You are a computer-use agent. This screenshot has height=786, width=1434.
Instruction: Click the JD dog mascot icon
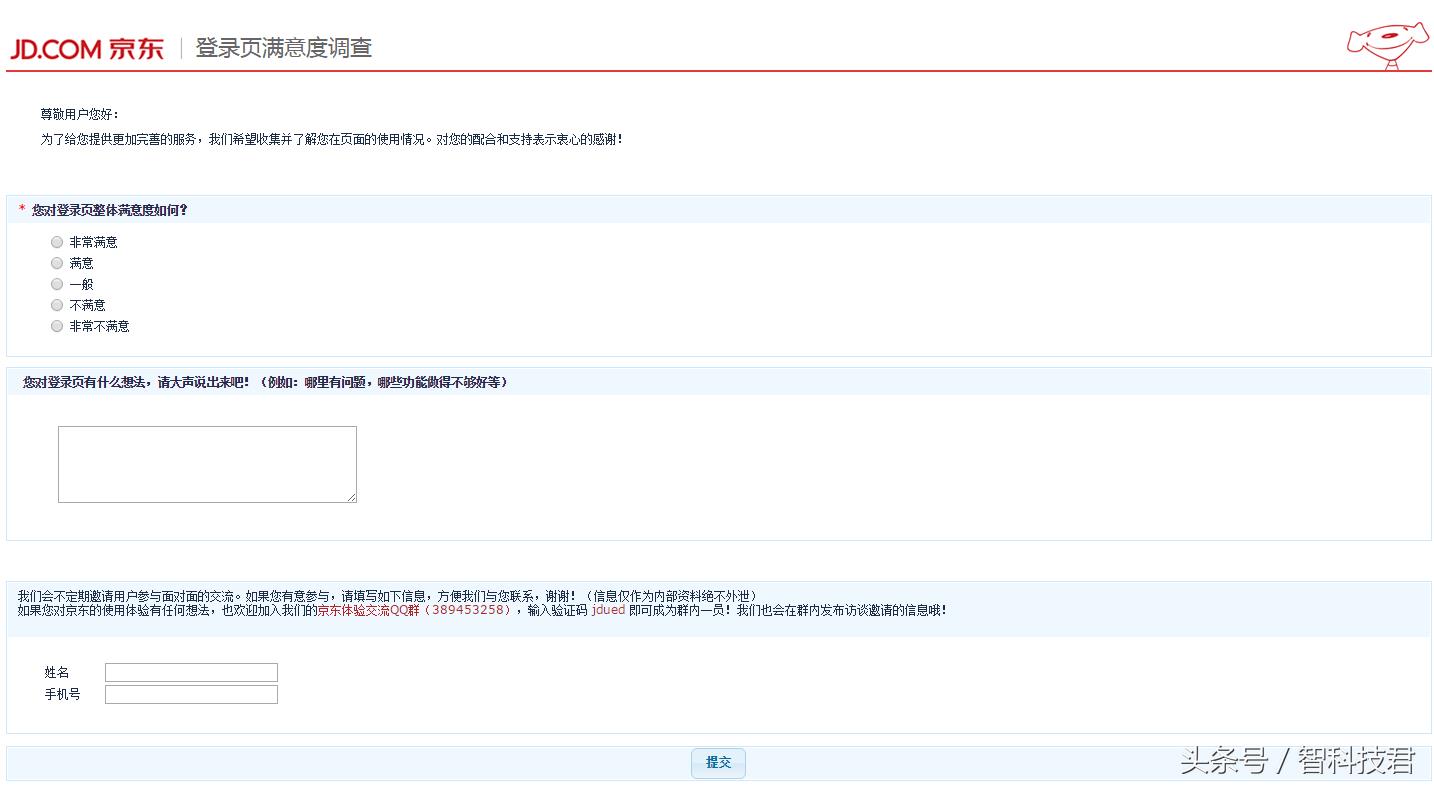coord(1386,45)
